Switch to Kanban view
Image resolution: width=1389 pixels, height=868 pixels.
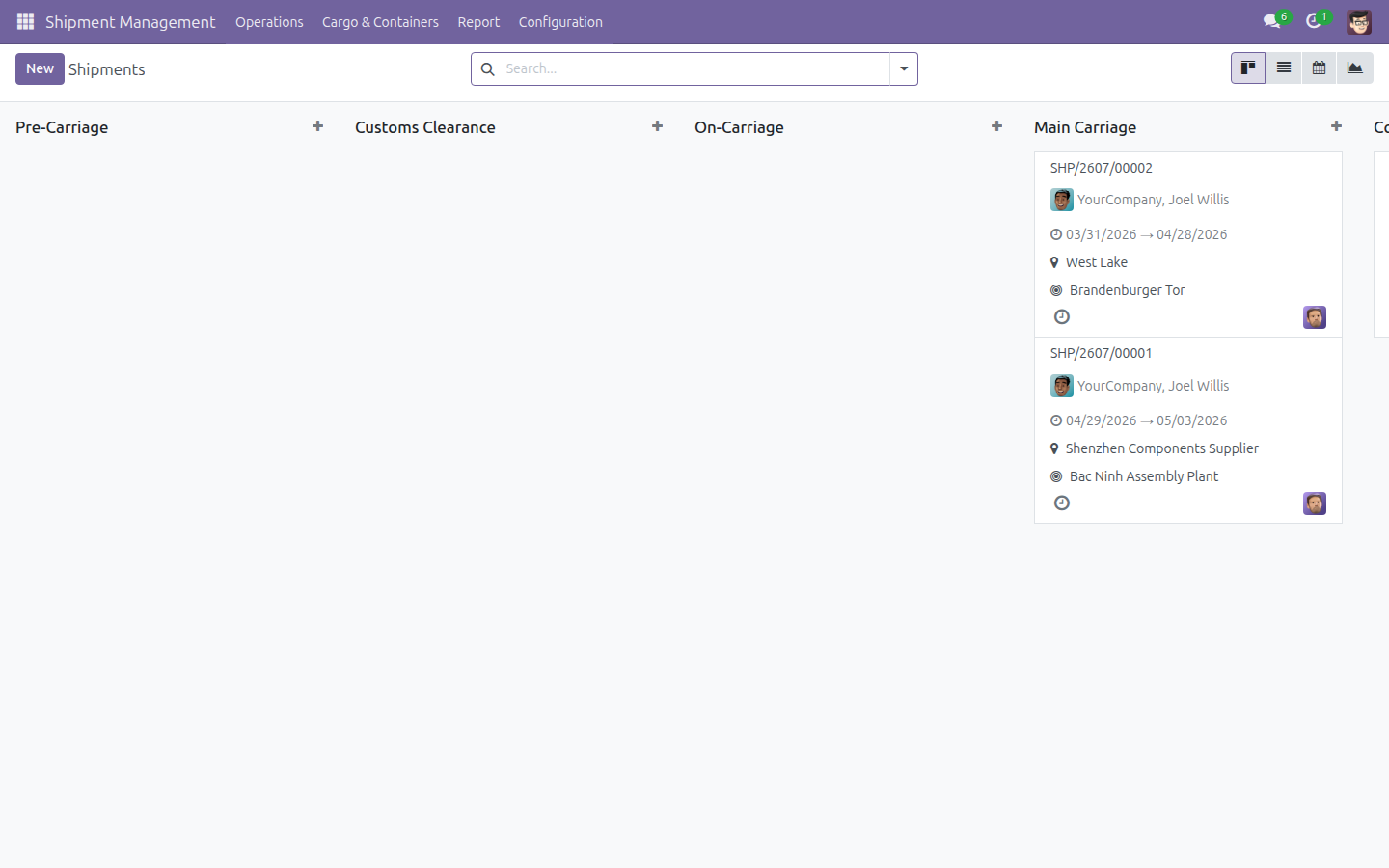pos(1248,68)
